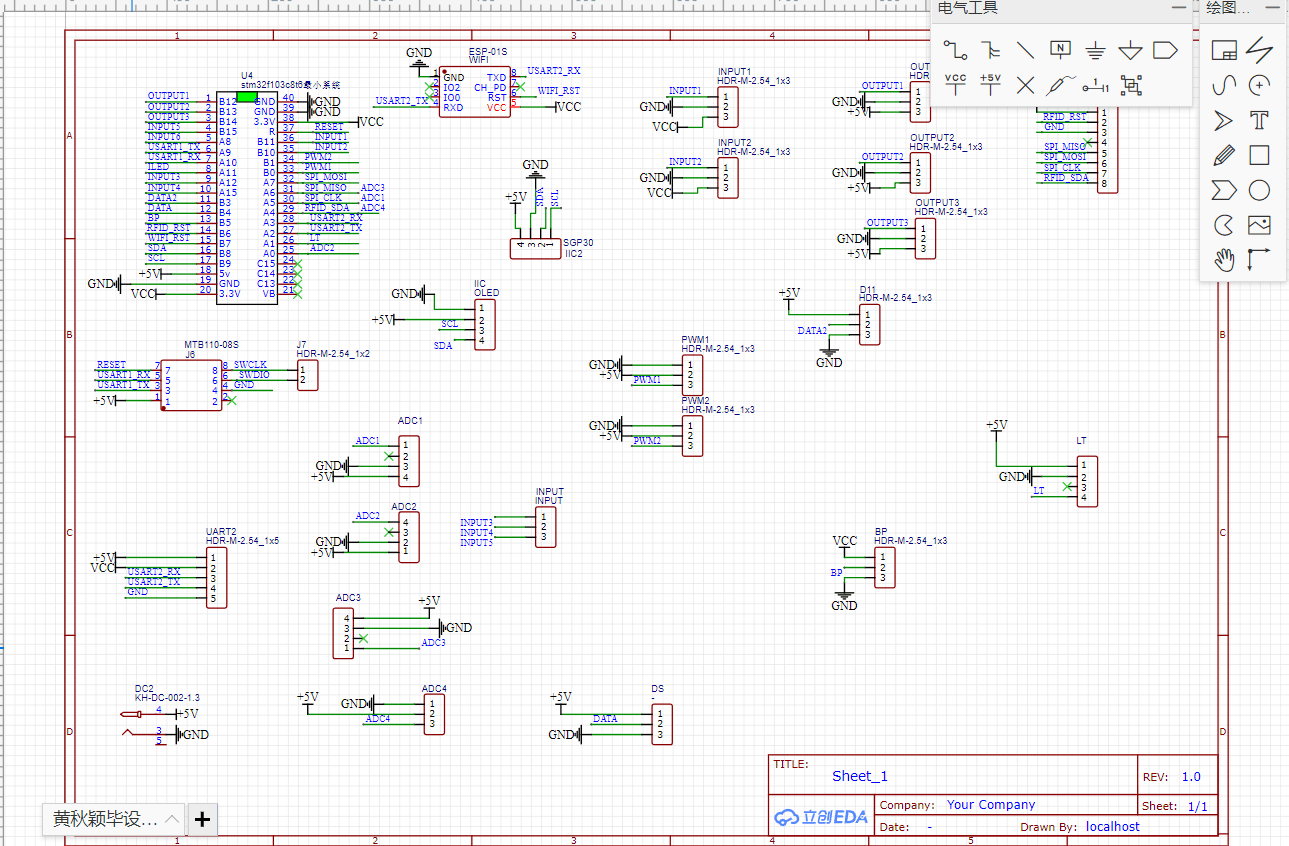
Task: Select the PWM2 header label
Action: [696, 400]
